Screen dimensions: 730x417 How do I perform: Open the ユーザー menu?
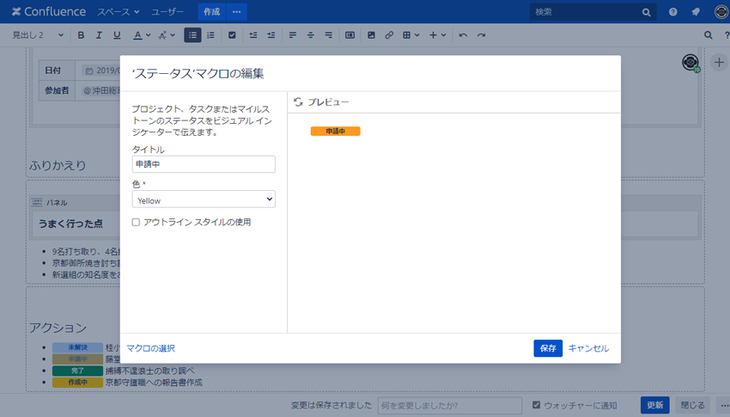168,12
